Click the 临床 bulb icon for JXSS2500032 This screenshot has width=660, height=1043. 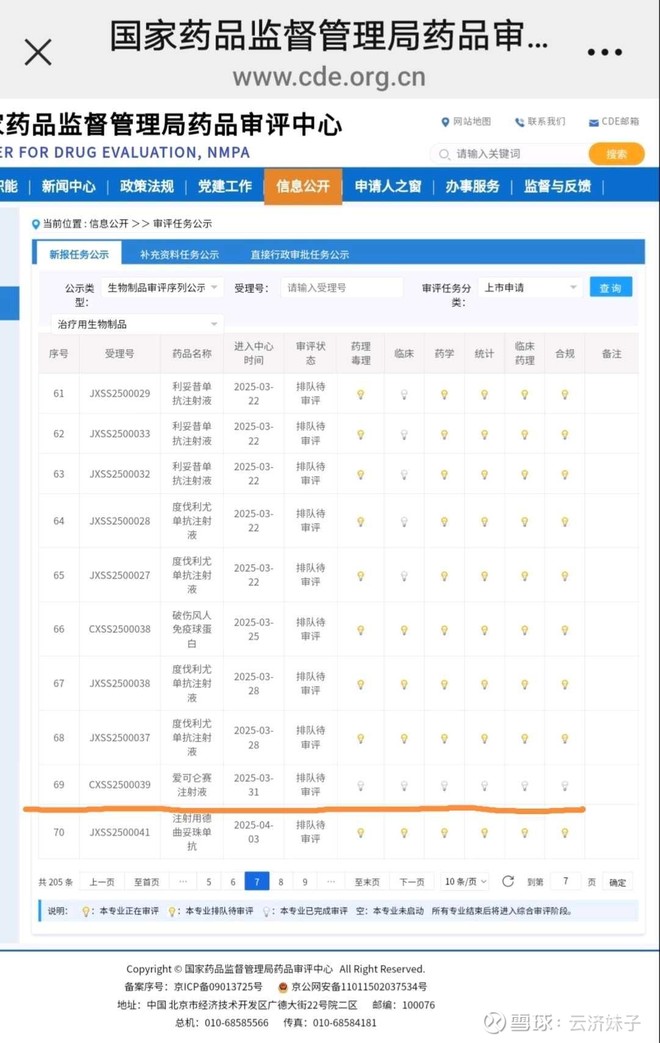tap(404, 474)
